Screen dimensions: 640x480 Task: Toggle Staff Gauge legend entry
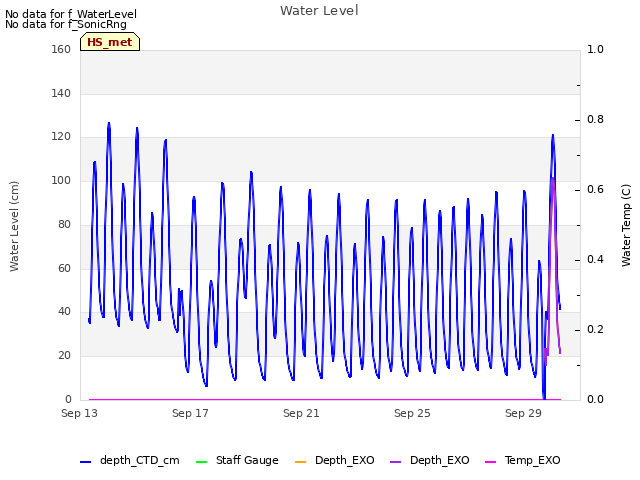click(x=237, y=460)
